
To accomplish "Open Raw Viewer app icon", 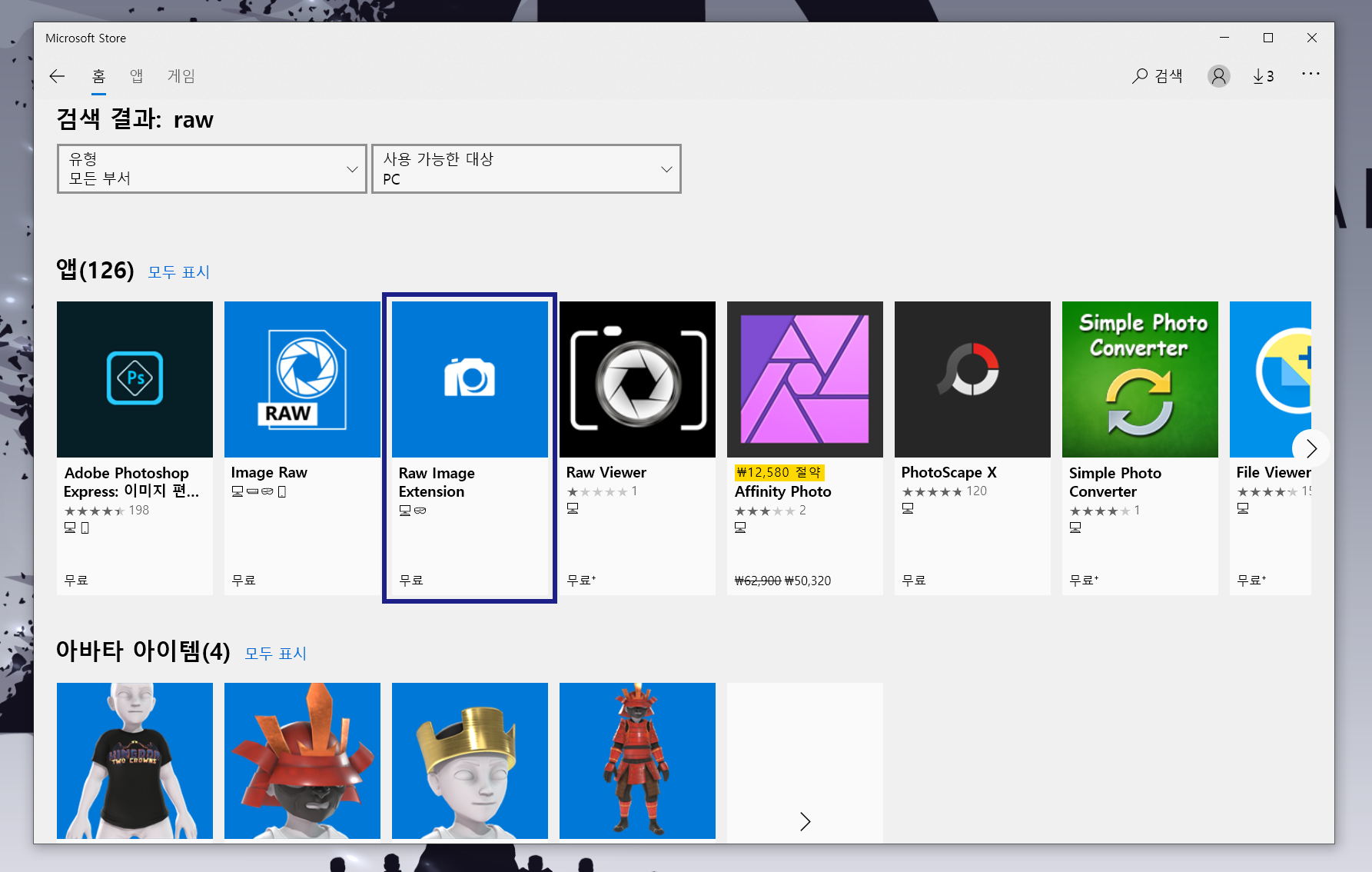I will pyautogui.click(x=637, y=379).
